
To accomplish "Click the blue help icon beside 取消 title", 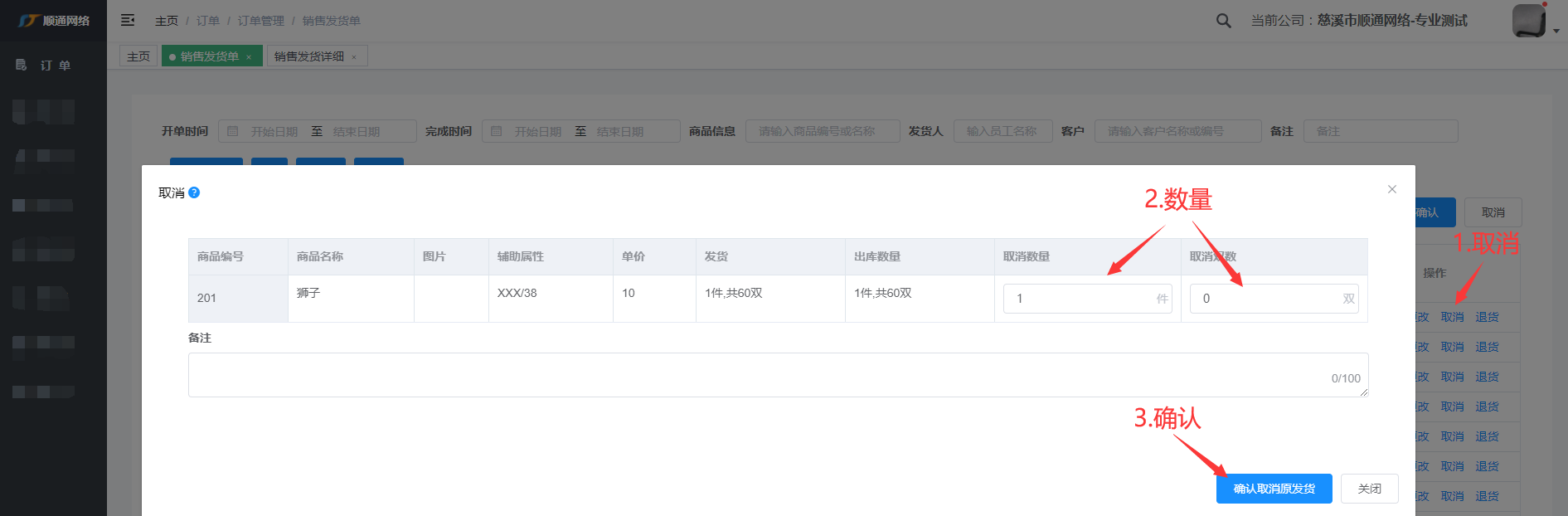I will click(x=194, y=192).
